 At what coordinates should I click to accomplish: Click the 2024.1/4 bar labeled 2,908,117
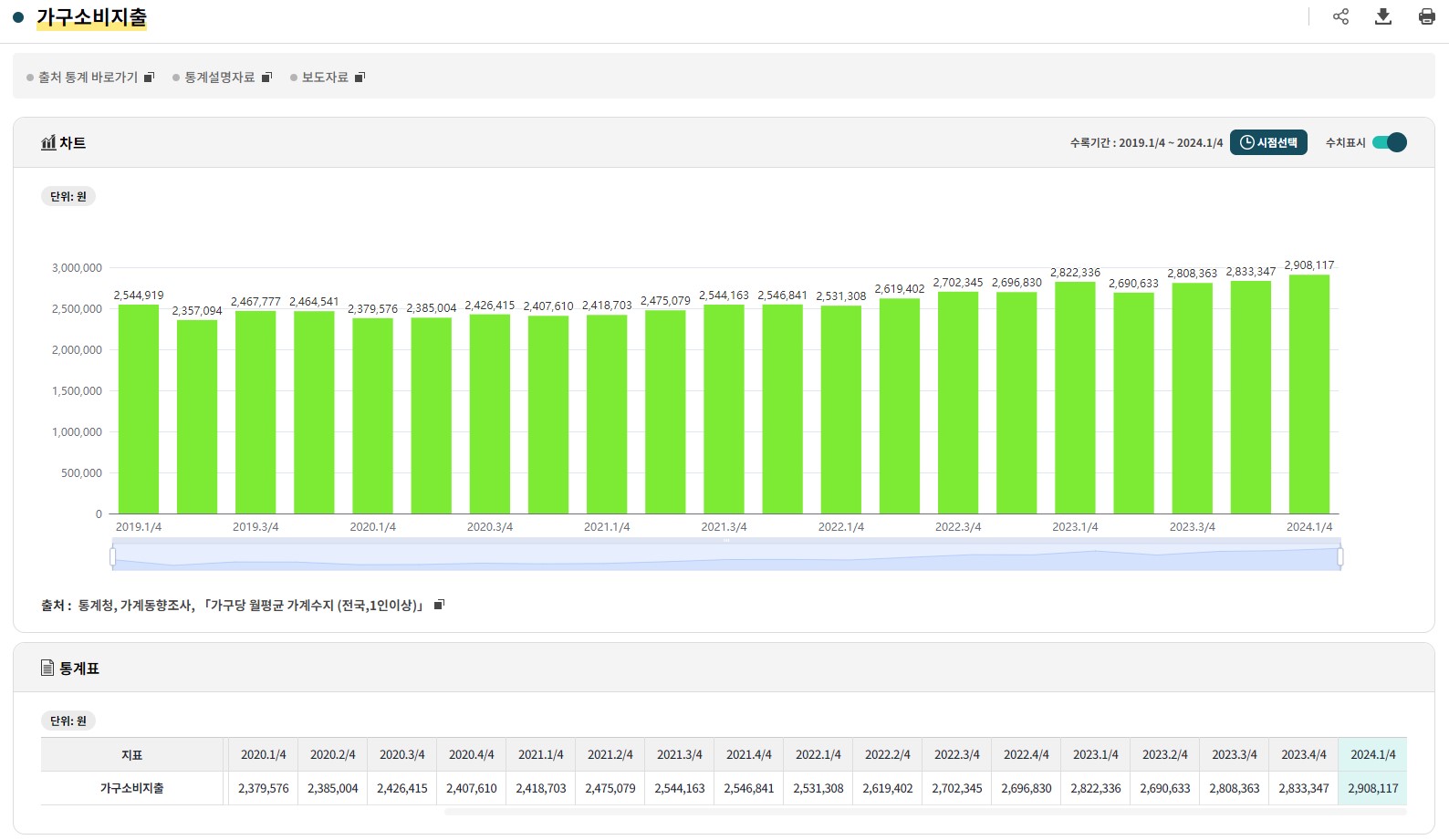click(x=1309, y=394)
